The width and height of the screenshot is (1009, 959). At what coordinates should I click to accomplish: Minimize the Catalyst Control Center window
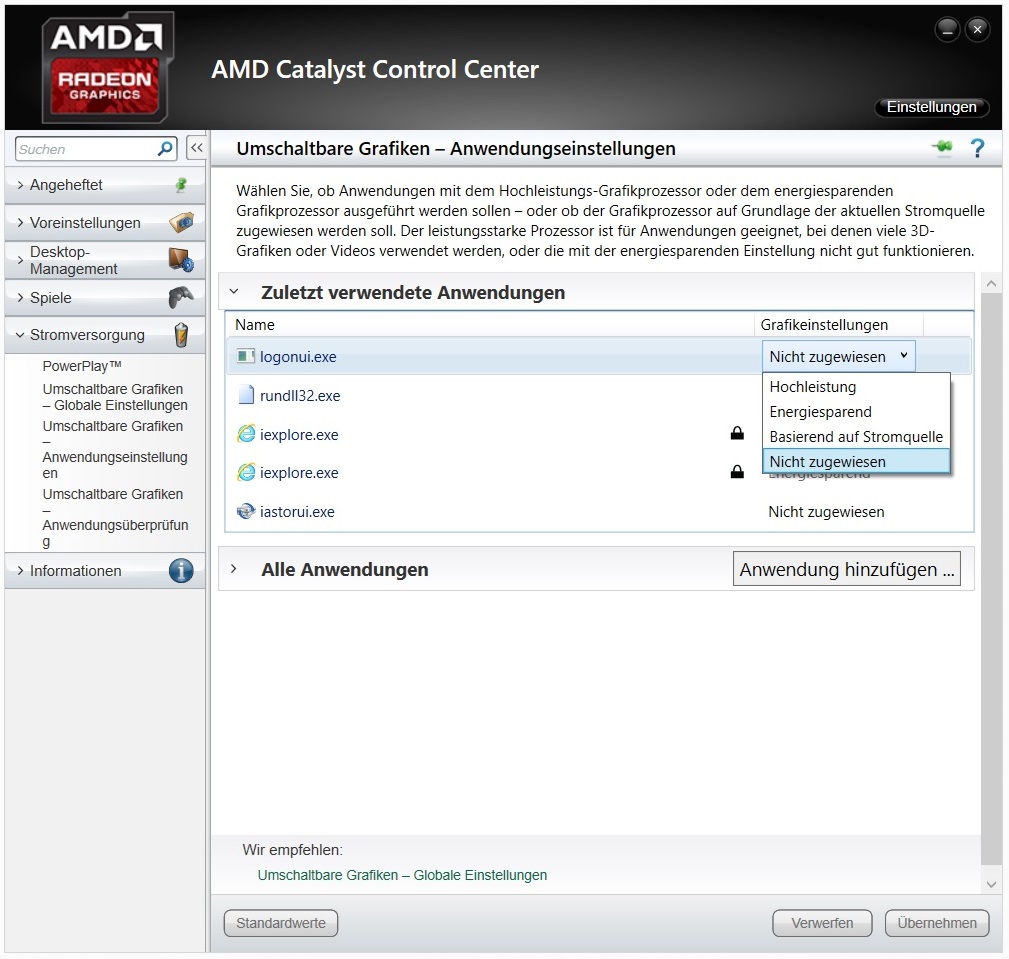click(x=947, y=29)
